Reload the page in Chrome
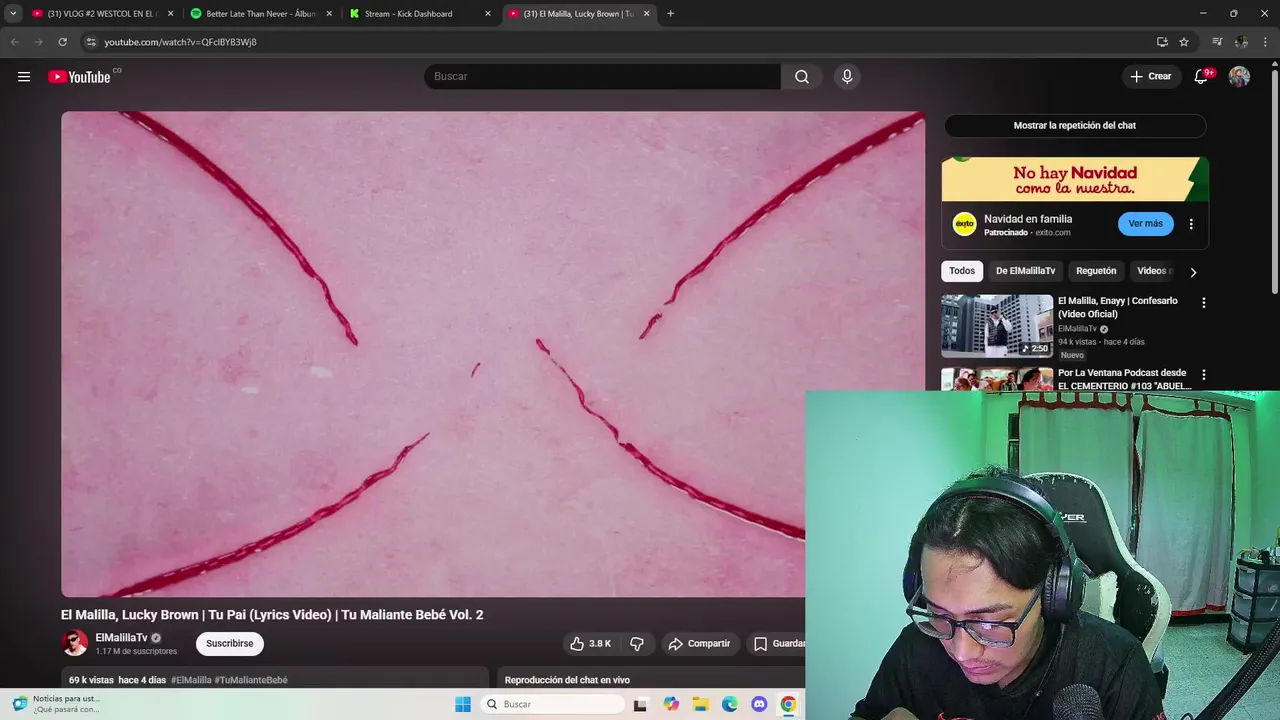The image size is (1280, 720). 62,42
